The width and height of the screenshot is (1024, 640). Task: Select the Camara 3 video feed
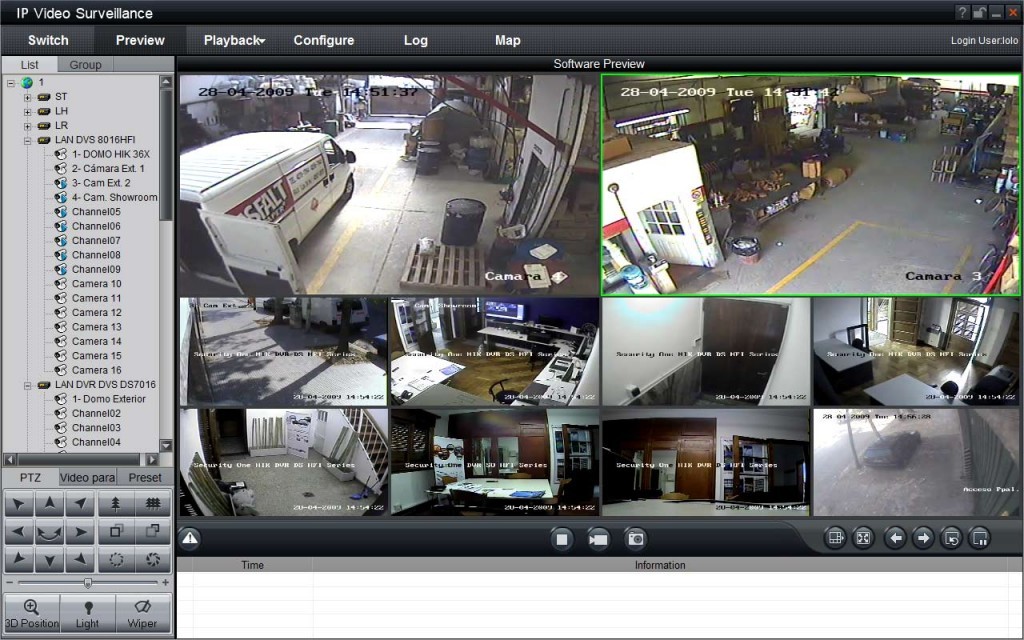click(810, 185)
